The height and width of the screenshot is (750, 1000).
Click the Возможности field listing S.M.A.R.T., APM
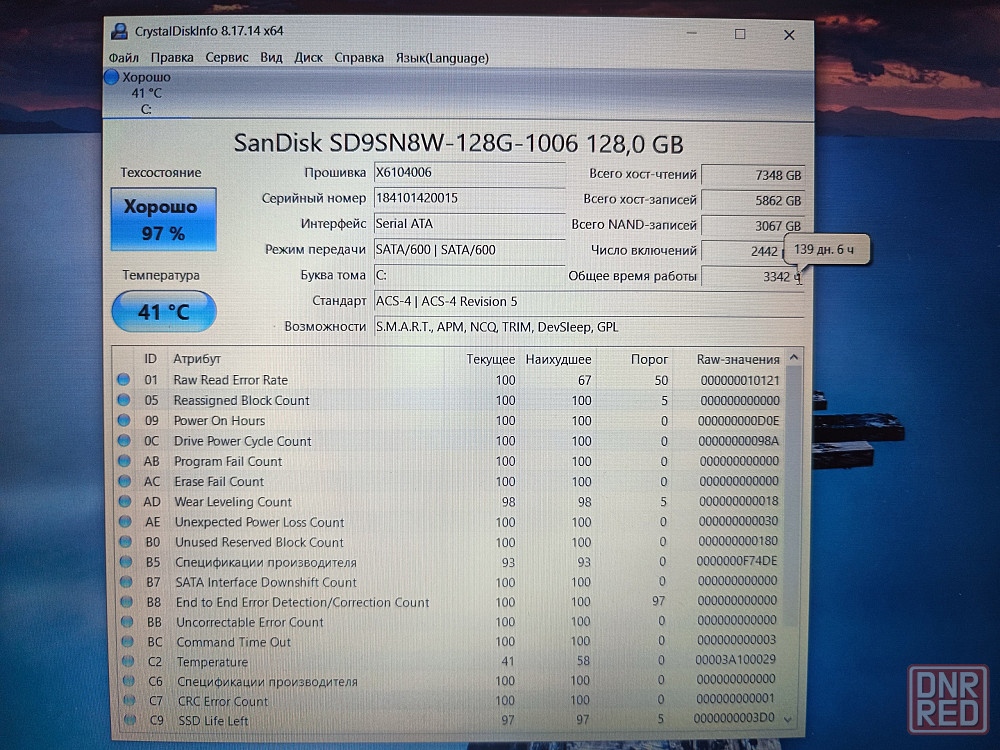pos(589,327)
